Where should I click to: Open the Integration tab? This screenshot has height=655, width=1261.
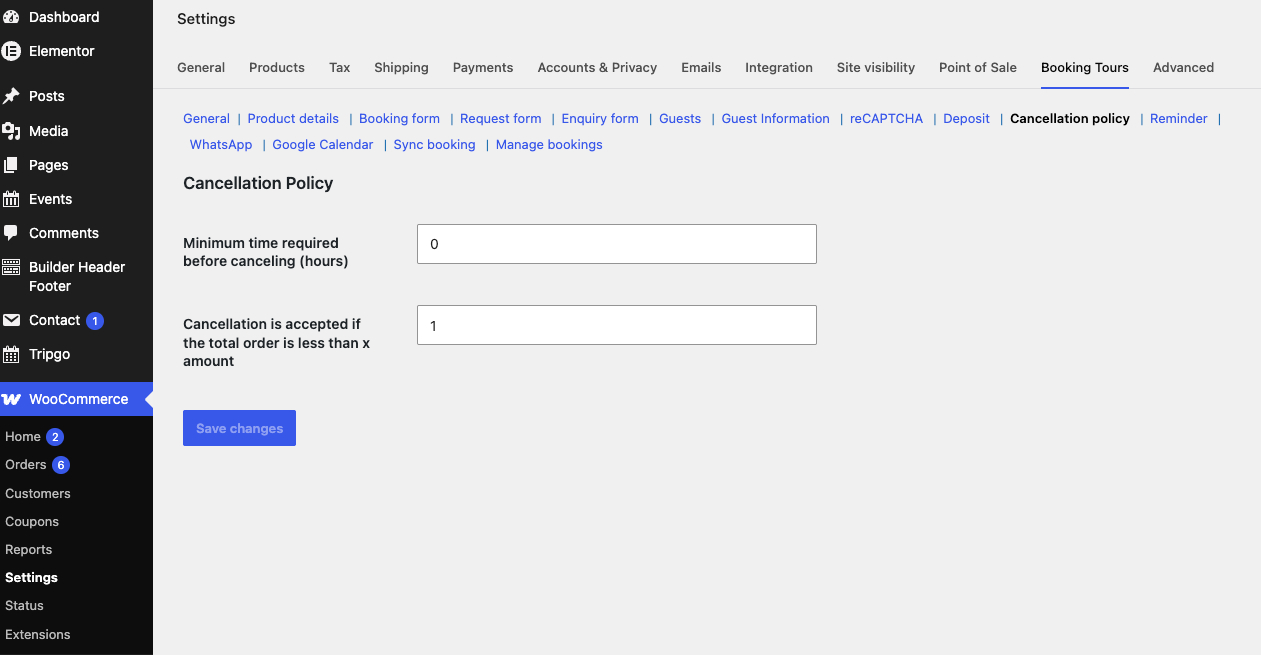tap(779, 67)
